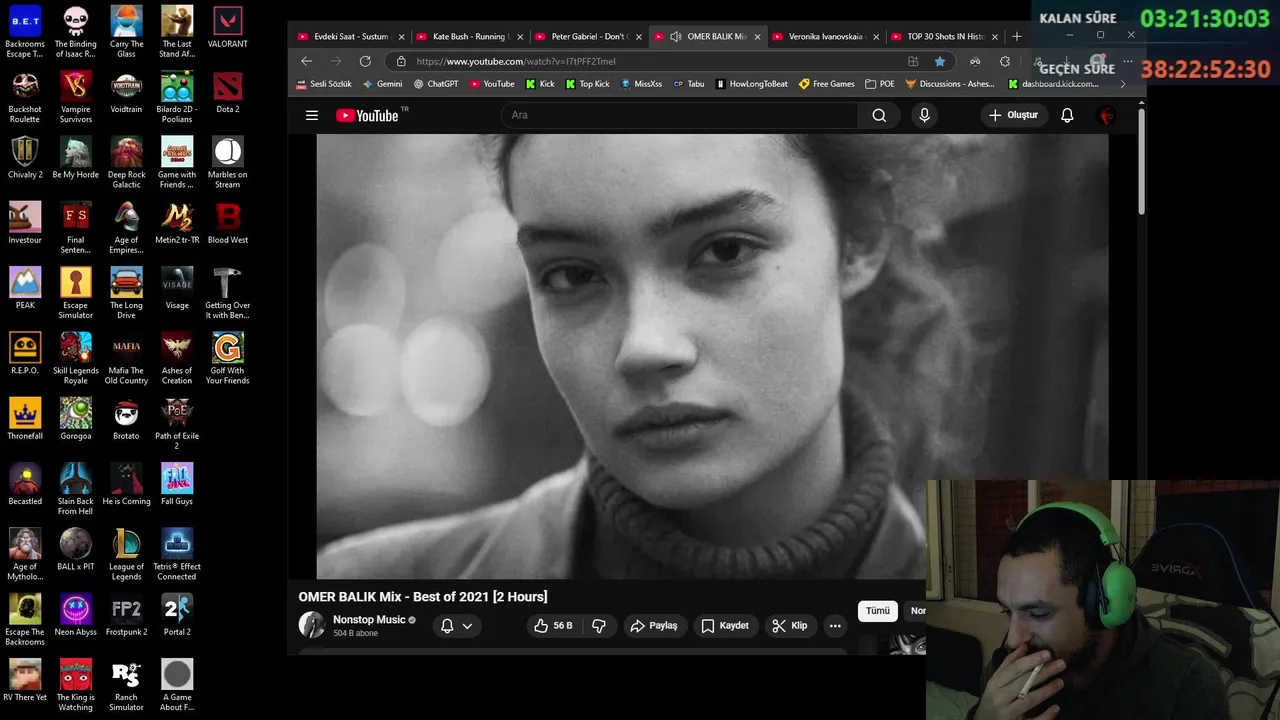The width and height of the screenshot is (1280, 720).
Task: Open browser settings three-dot menu
Action: click(1128, 61)
